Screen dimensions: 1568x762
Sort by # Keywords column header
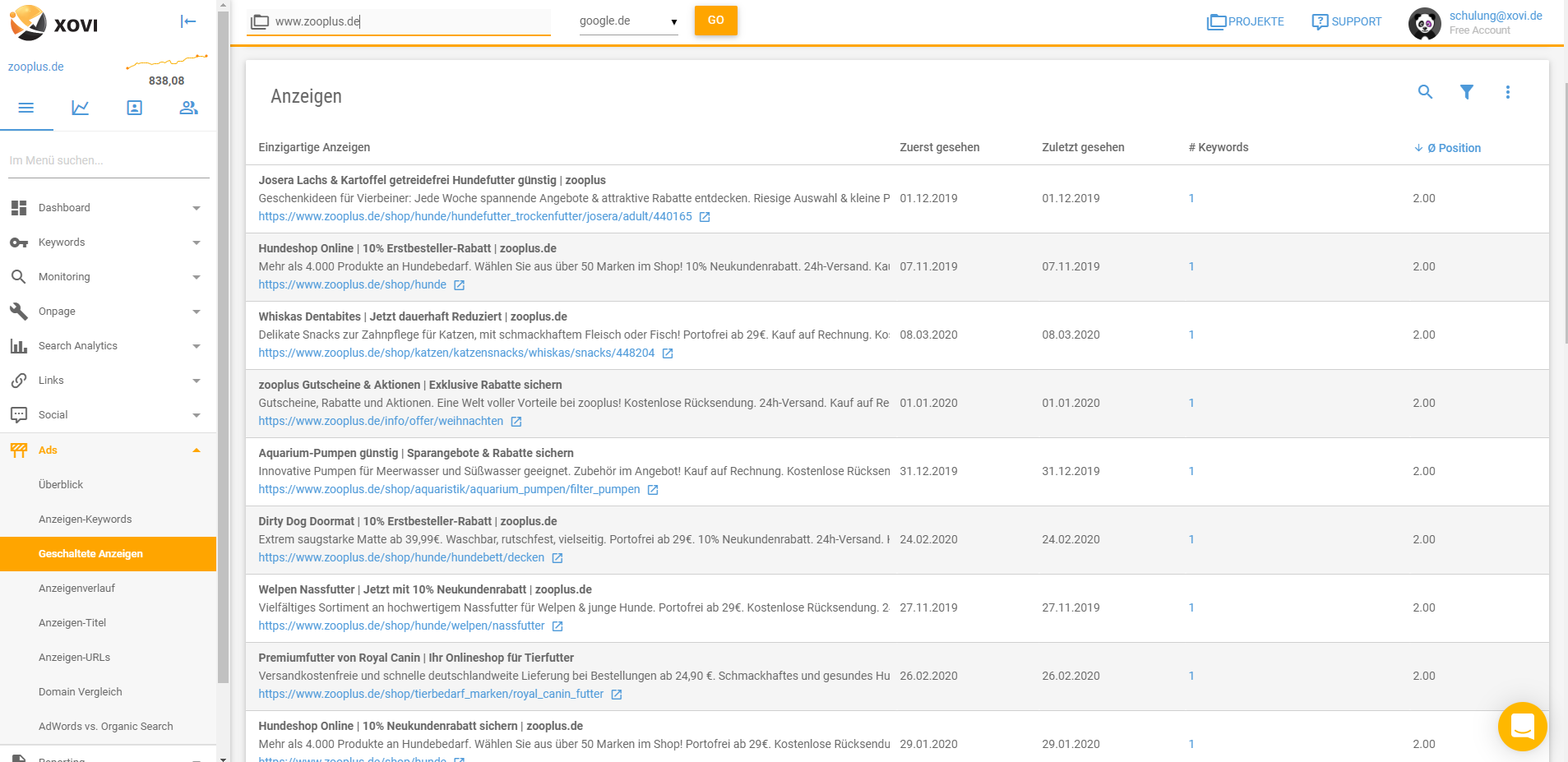pyautogui.click(x=1219, y=147)
